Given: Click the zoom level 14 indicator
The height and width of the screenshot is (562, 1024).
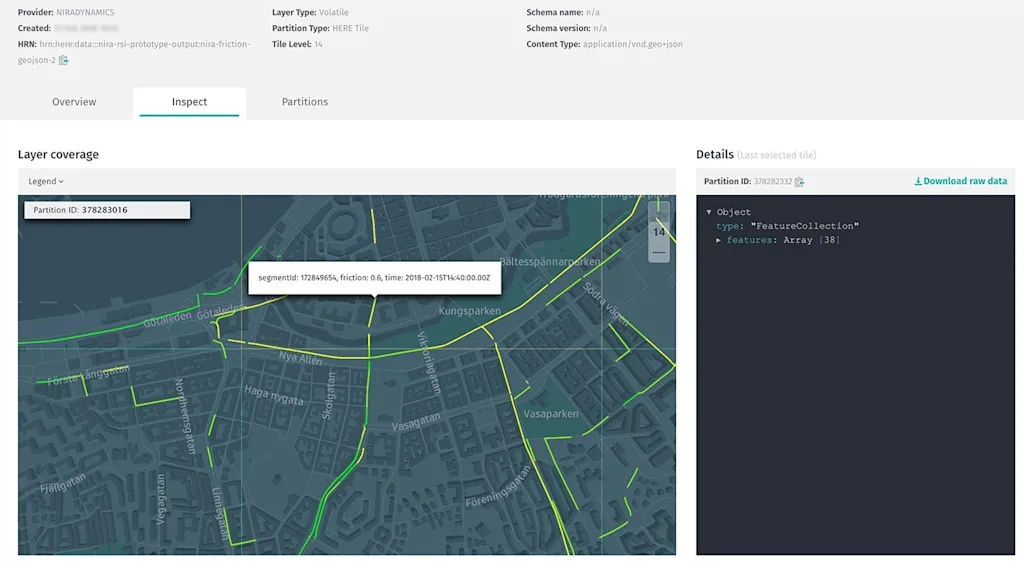Looking at the screenshot, I should 659,232.
